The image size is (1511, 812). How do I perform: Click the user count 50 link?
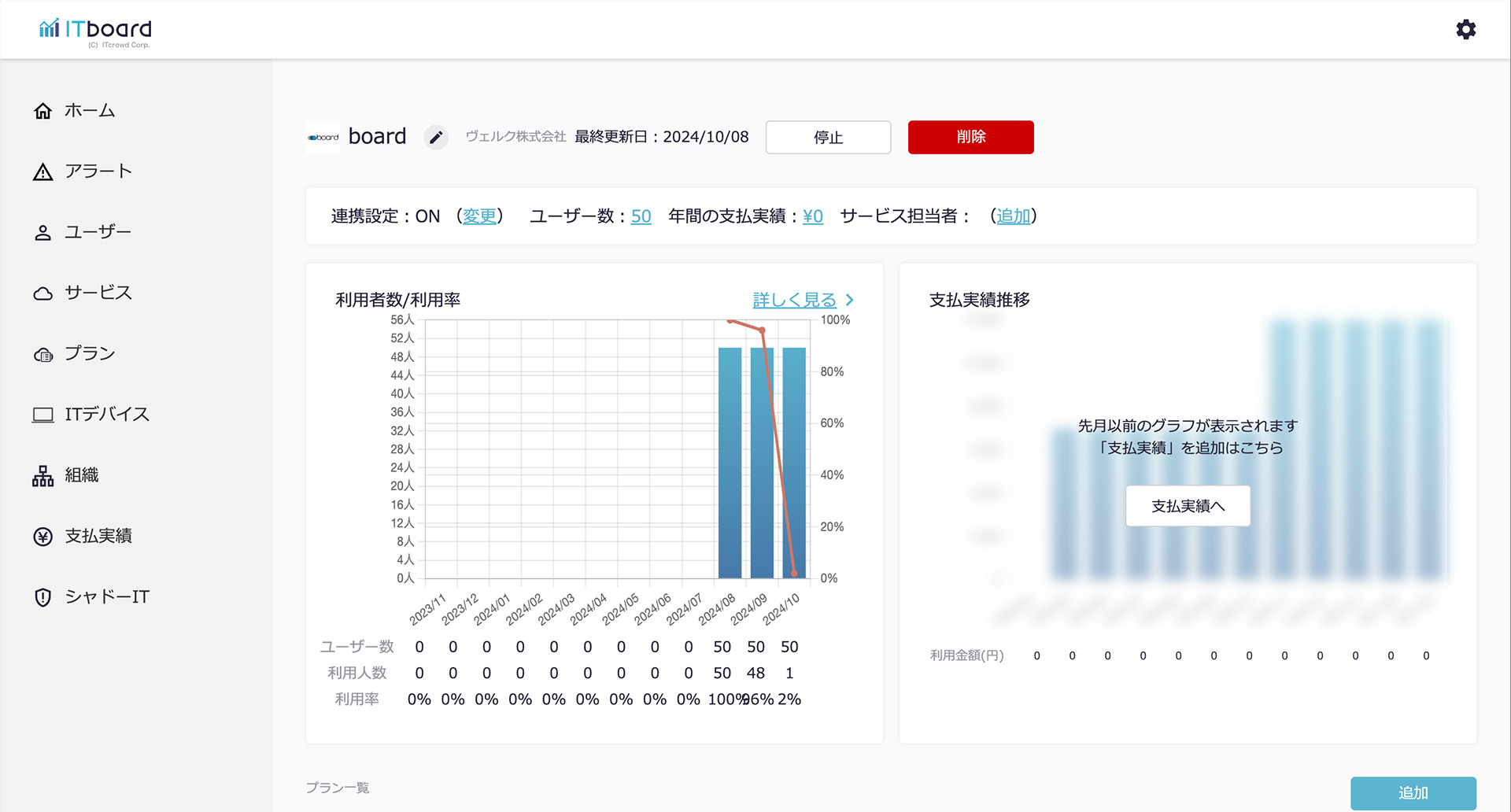pyautogui.click(x=641, y=216)
